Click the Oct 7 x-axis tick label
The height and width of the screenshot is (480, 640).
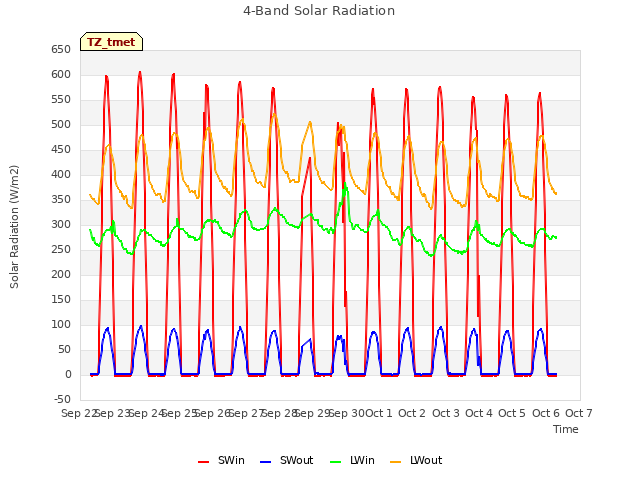coord(579,413)
